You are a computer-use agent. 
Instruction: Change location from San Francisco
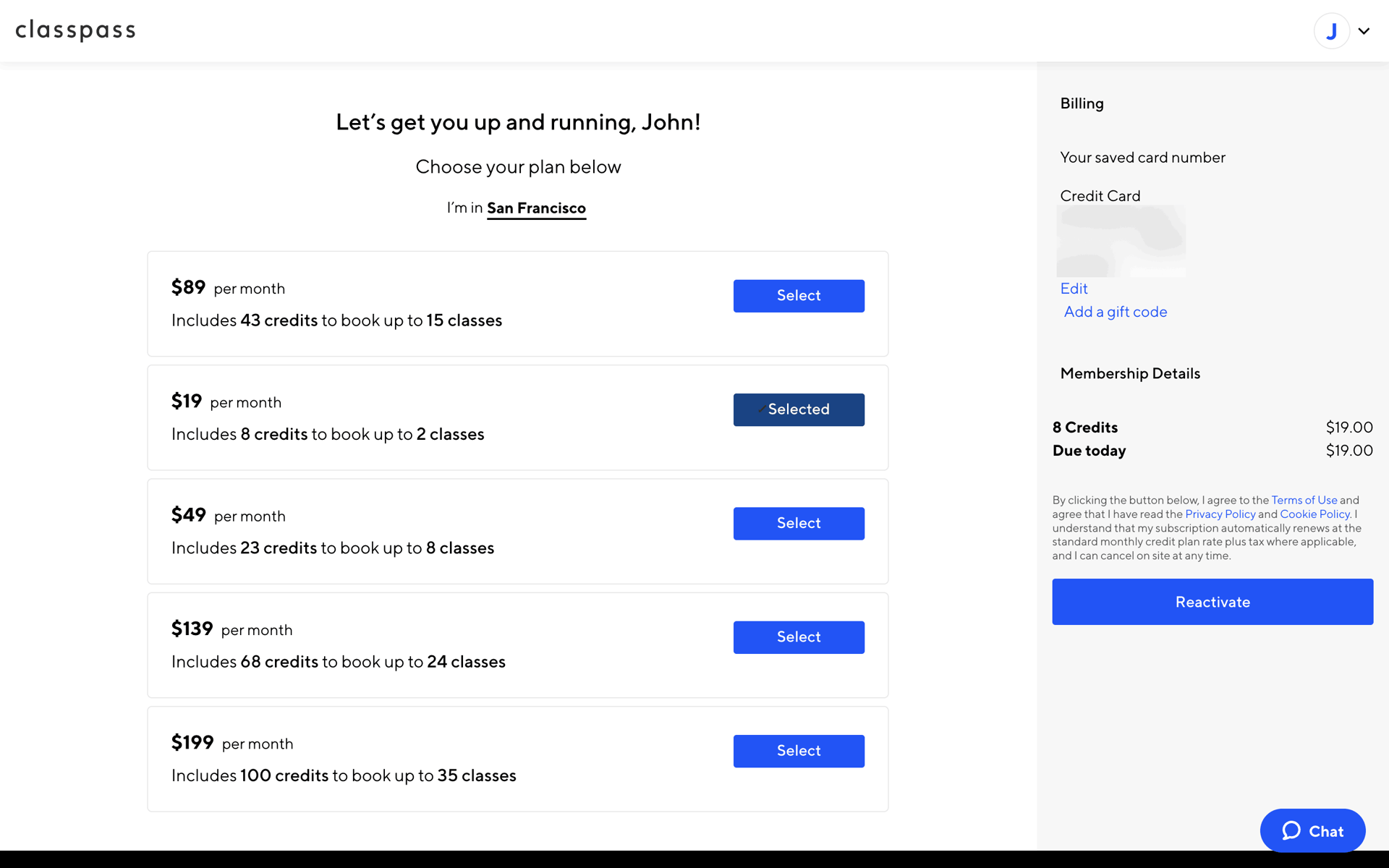(x=536, y=208)
